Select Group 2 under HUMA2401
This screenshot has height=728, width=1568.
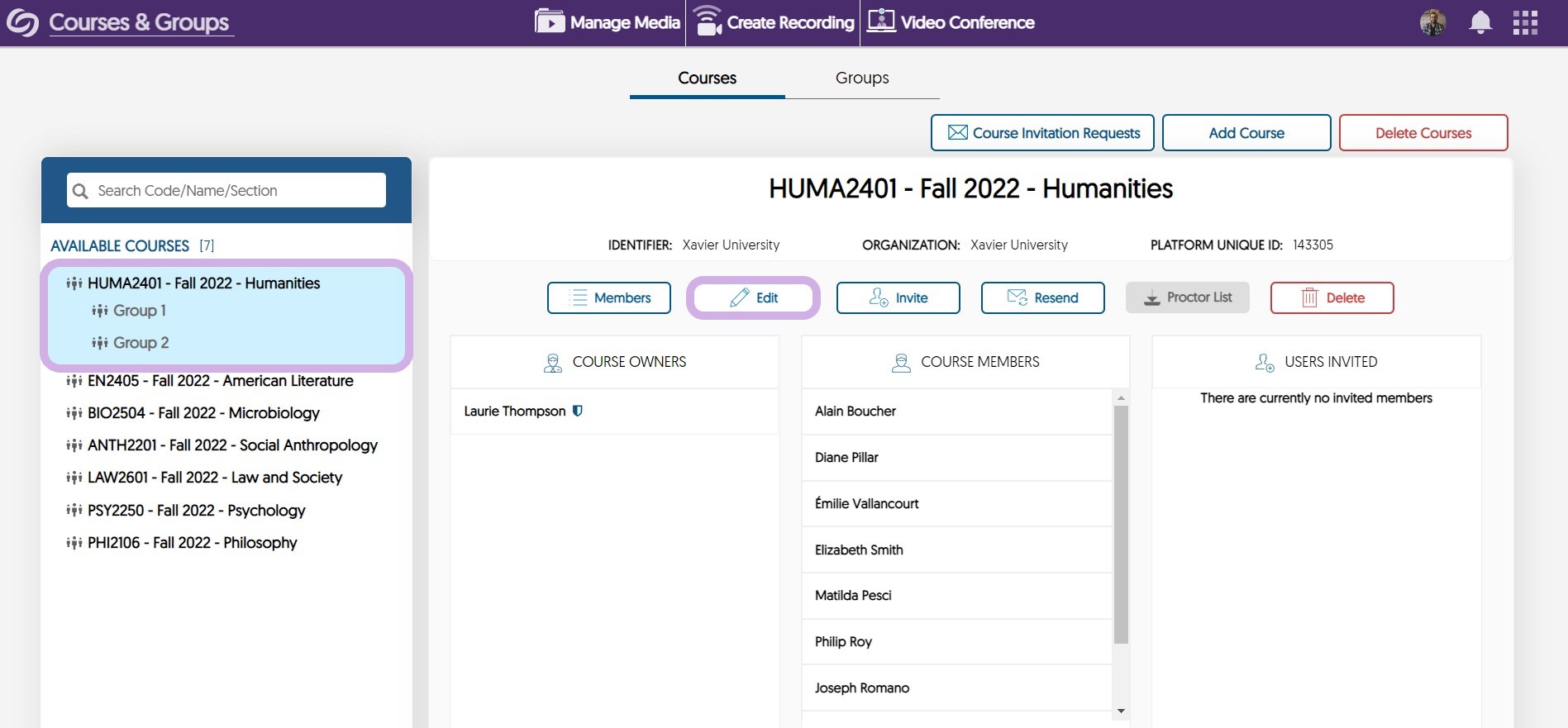click(x=141, y=343)
